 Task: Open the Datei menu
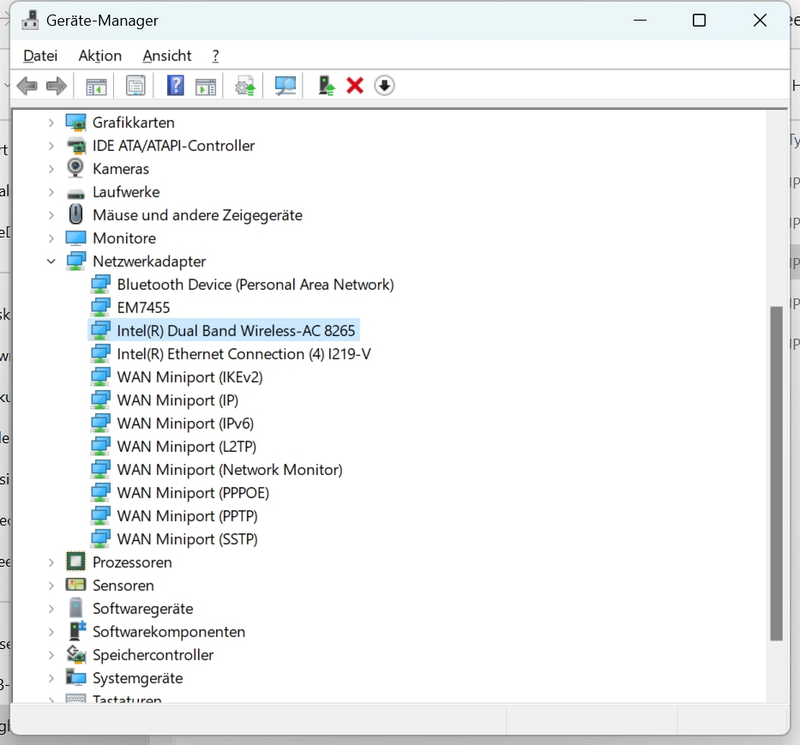coord(40,56)
